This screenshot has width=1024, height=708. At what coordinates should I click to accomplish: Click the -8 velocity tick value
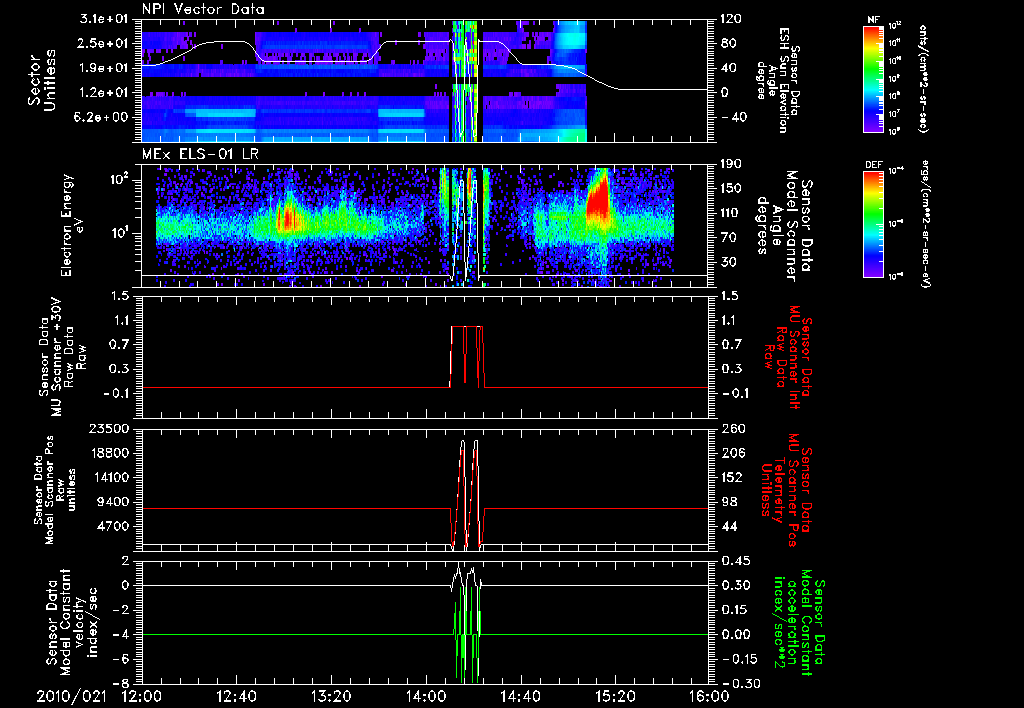122,683
